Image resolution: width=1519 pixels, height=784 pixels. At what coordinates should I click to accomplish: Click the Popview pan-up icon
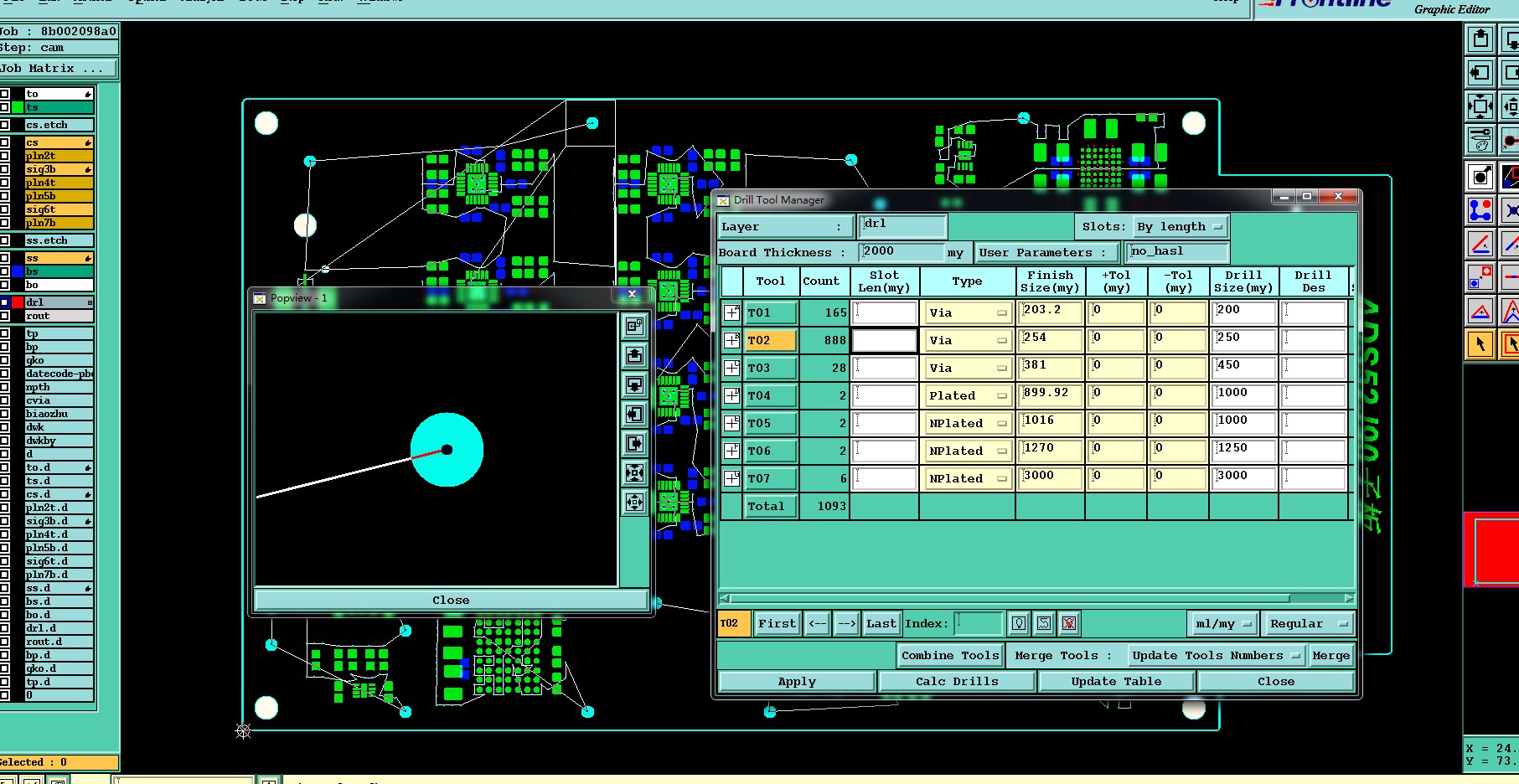coord(634,355)
